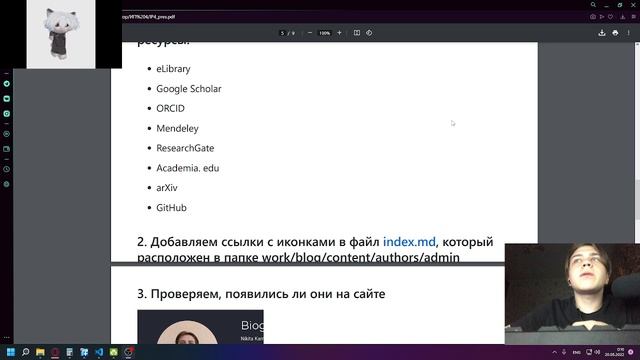Take a snapshot with the camera icon
640x360 pixels.
pos(593,17)
